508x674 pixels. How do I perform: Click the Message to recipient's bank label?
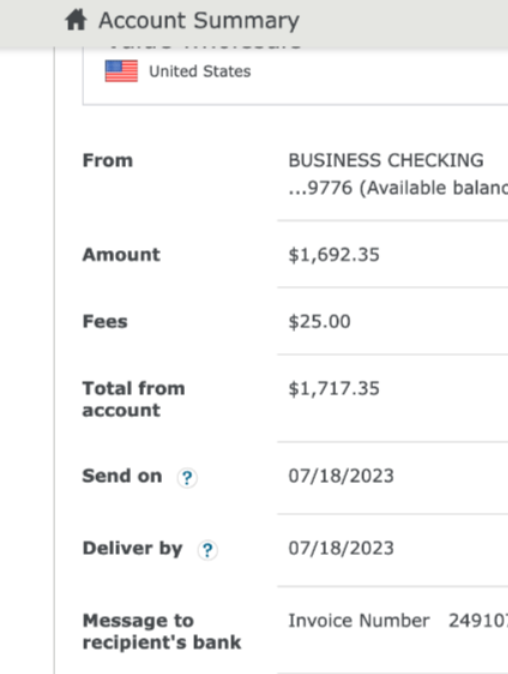coord(162,631)
